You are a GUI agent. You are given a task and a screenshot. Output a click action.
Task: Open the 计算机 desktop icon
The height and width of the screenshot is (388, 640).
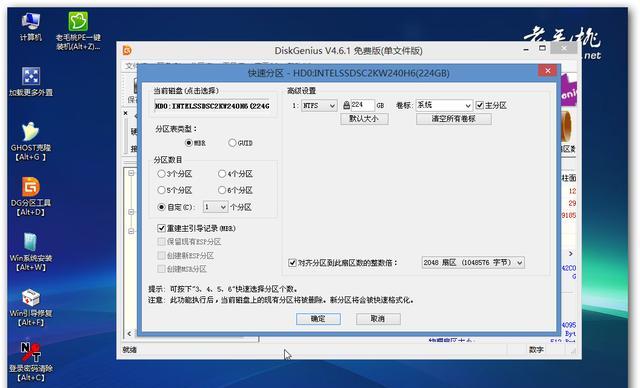coord(31,27)
